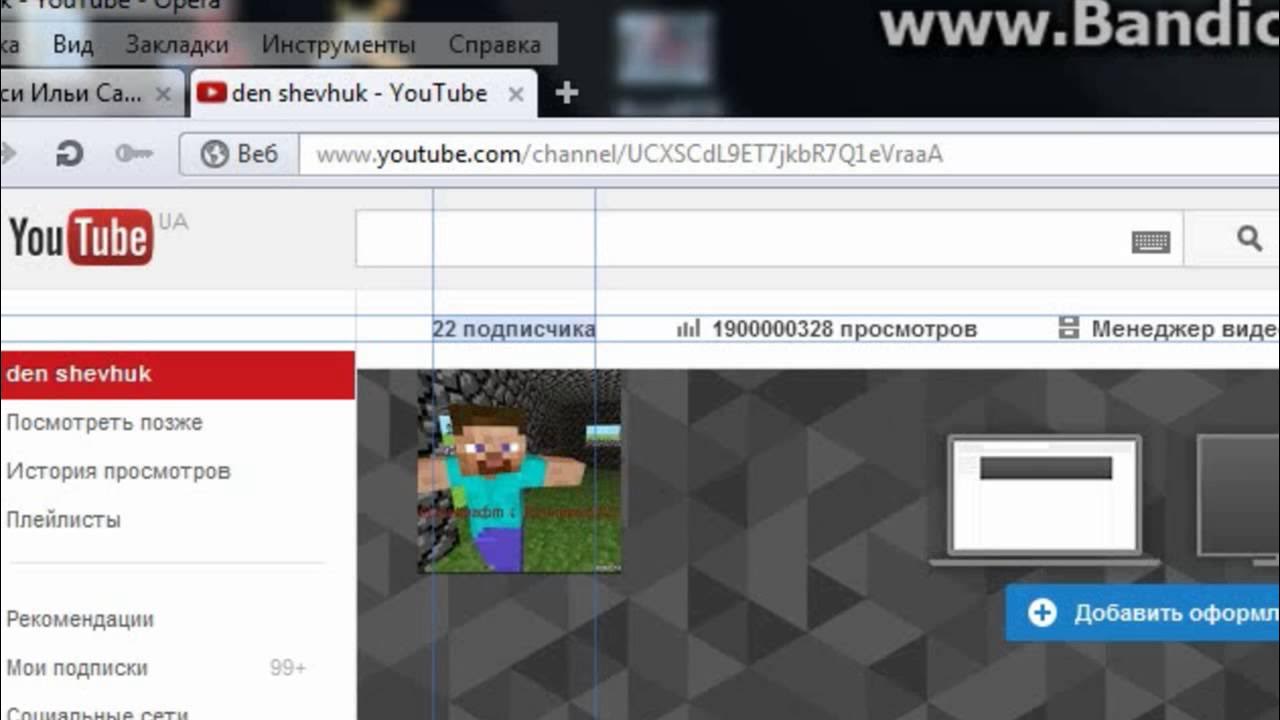Screen dimensions: 1280x720
Task: Click the views bar chart icon
Action: point(688,328)
